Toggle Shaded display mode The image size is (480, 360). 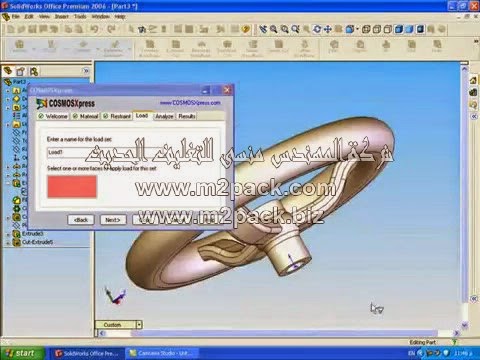point(409,29)
